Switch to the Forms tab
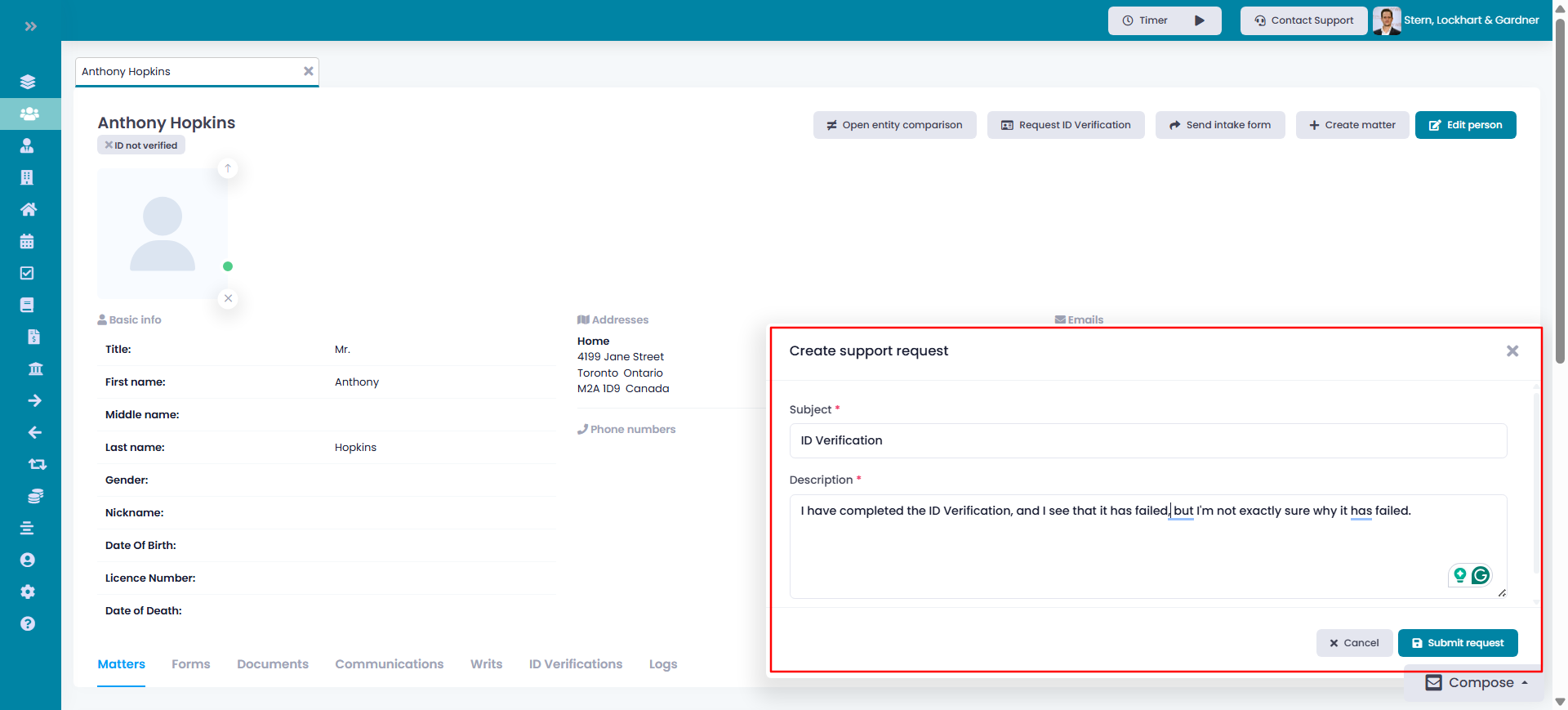This screenshot has height=710, width=1568. pyautogui.click(x=191, y=664)
